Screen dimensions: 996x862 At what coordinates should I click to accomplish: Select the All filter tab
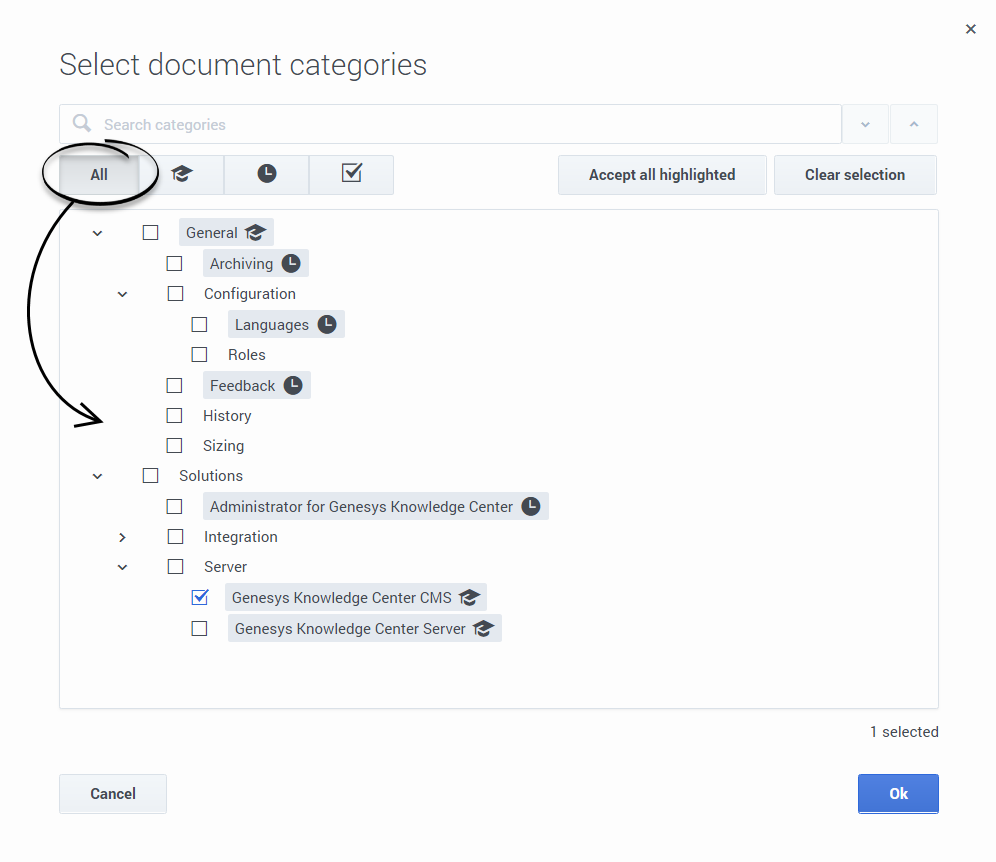99,174
